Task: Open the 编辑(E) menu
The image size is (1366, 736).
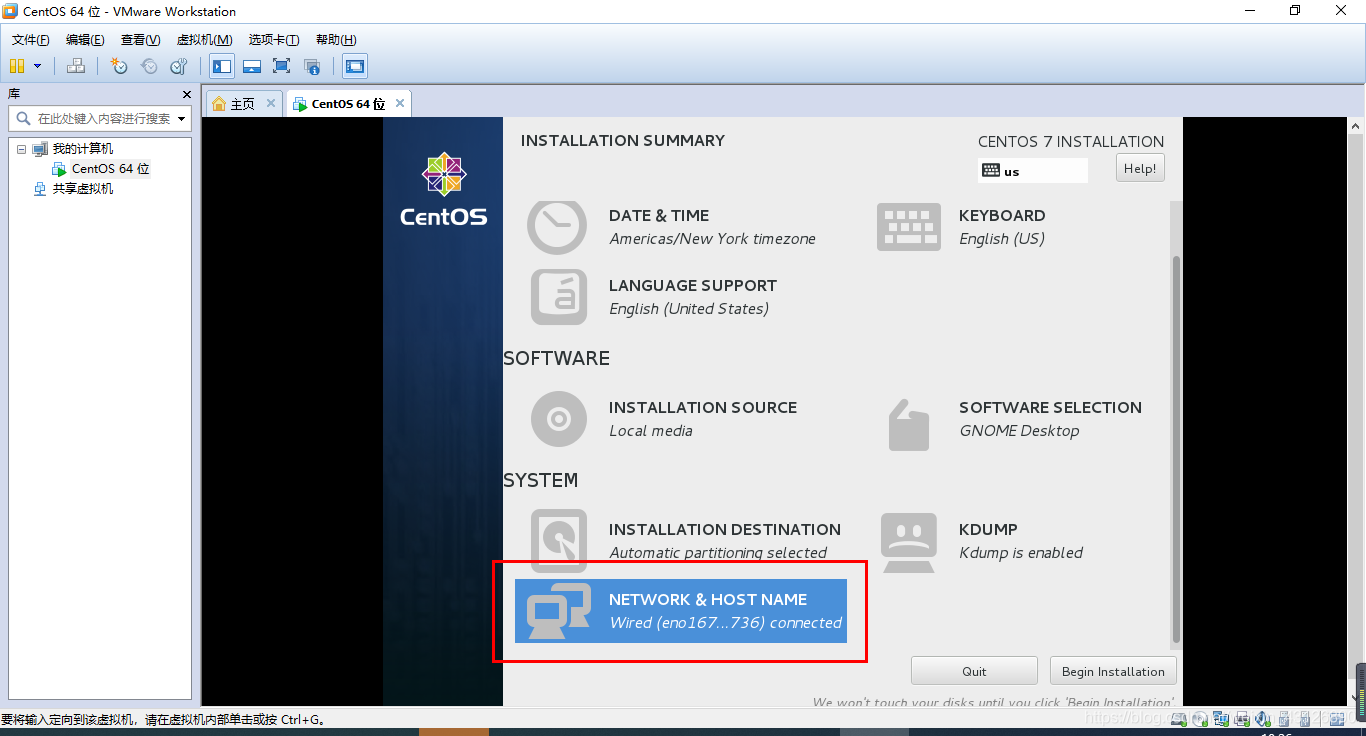Action: tap(85, 40)
